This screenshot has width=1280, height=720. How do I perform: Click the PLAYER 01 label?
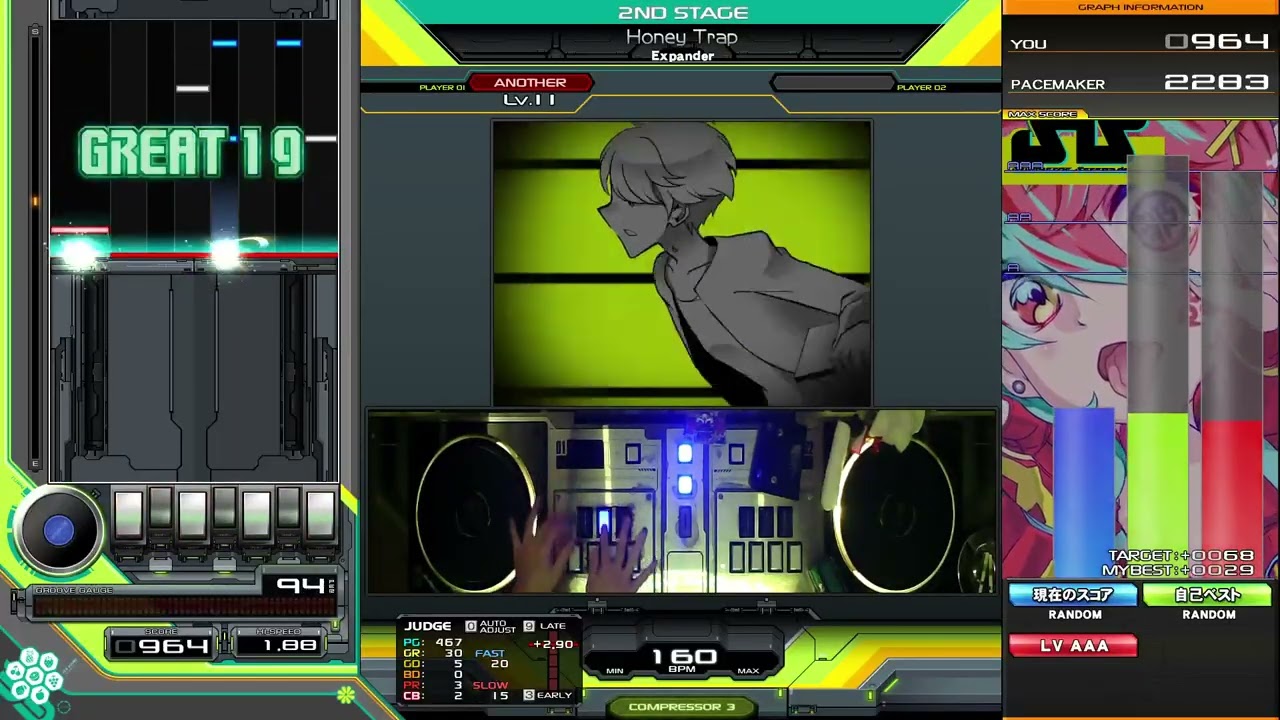click(x=442, y=88)
